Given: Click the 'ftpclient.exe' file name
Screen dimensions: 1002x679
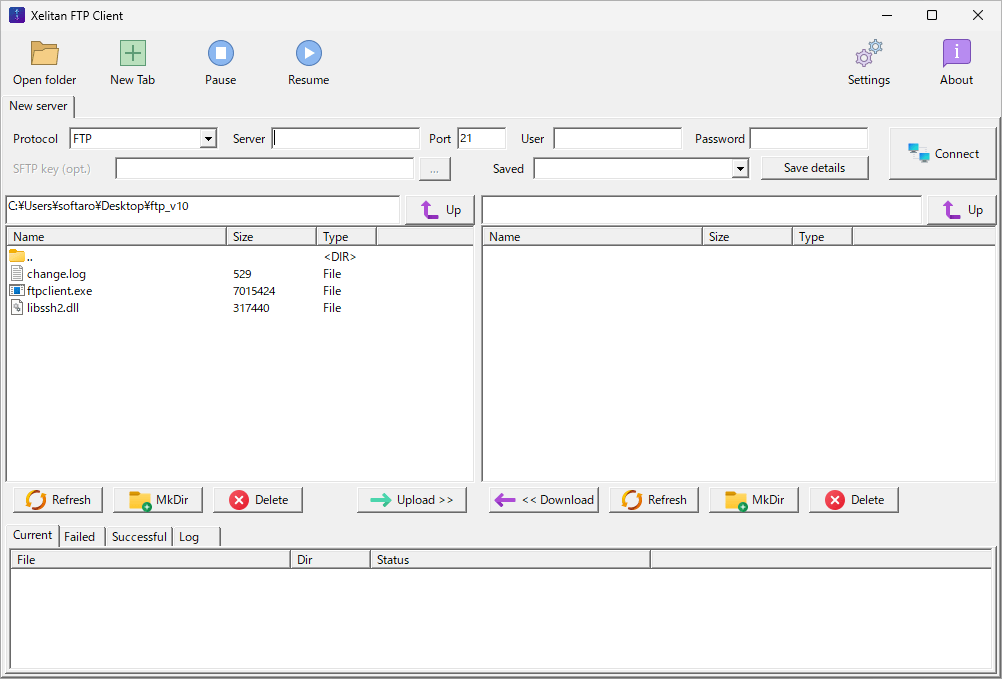Looking at the screenshot, I should pyautogui.click(x=59, y=291).
